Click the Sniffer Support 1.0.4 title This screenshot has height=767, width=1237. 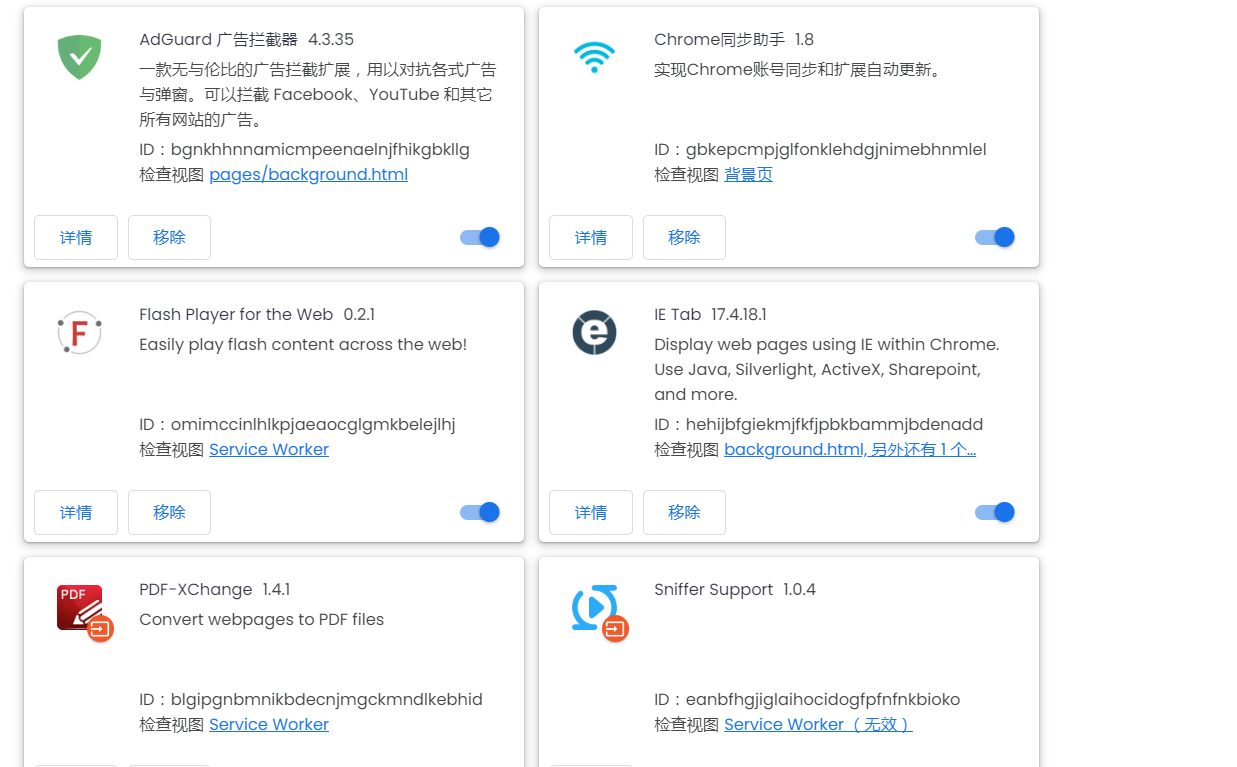pos(735,589)
